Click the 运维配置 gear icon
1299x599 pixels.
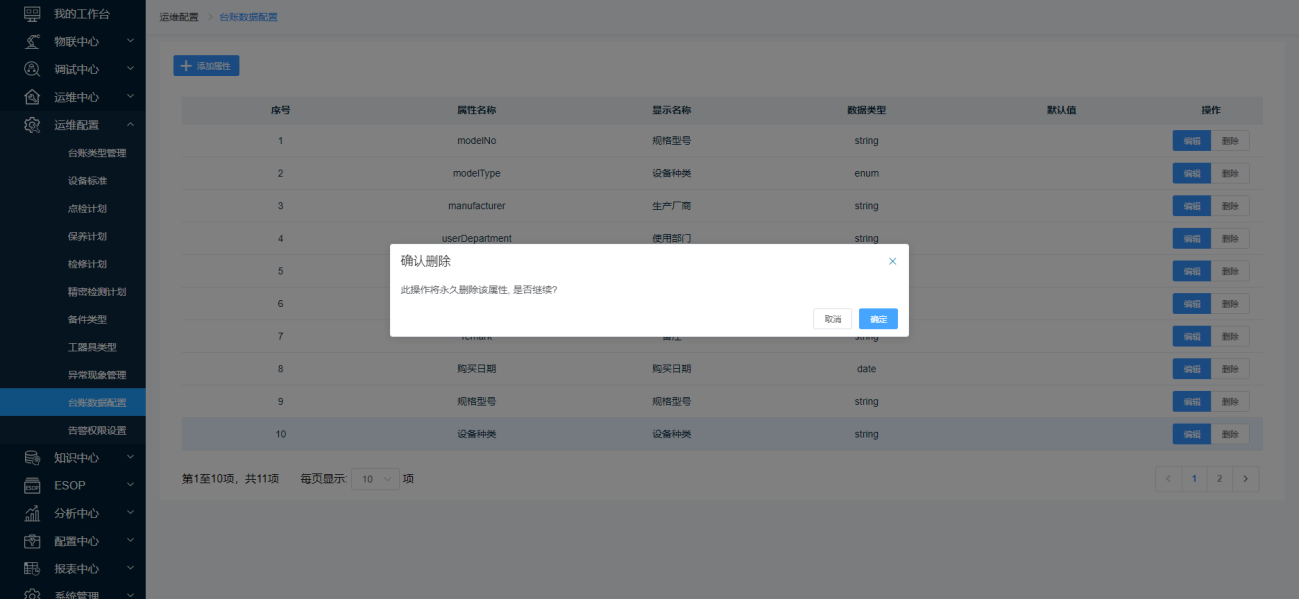coord(32,125)
